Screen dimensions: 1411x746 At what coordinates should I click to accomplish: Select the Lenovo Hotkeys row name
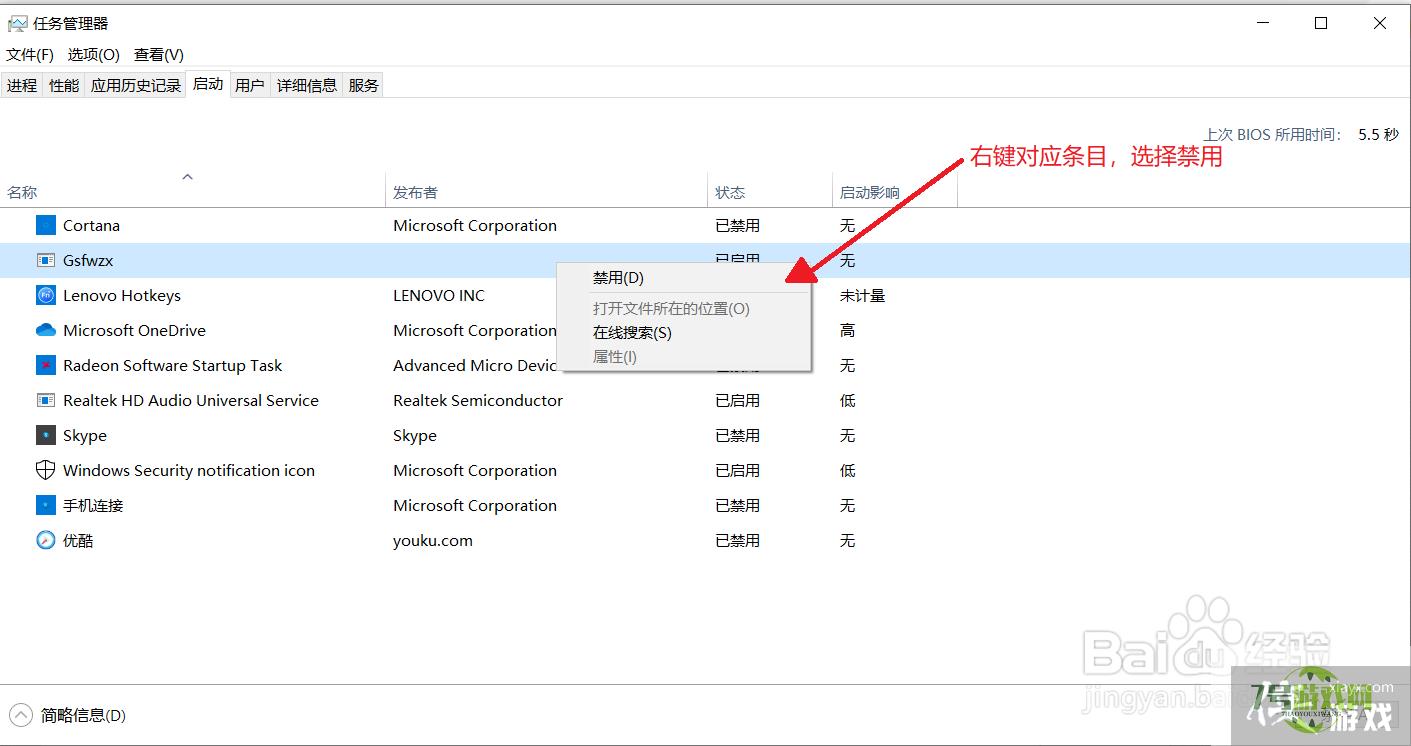[x=122, y=296]
